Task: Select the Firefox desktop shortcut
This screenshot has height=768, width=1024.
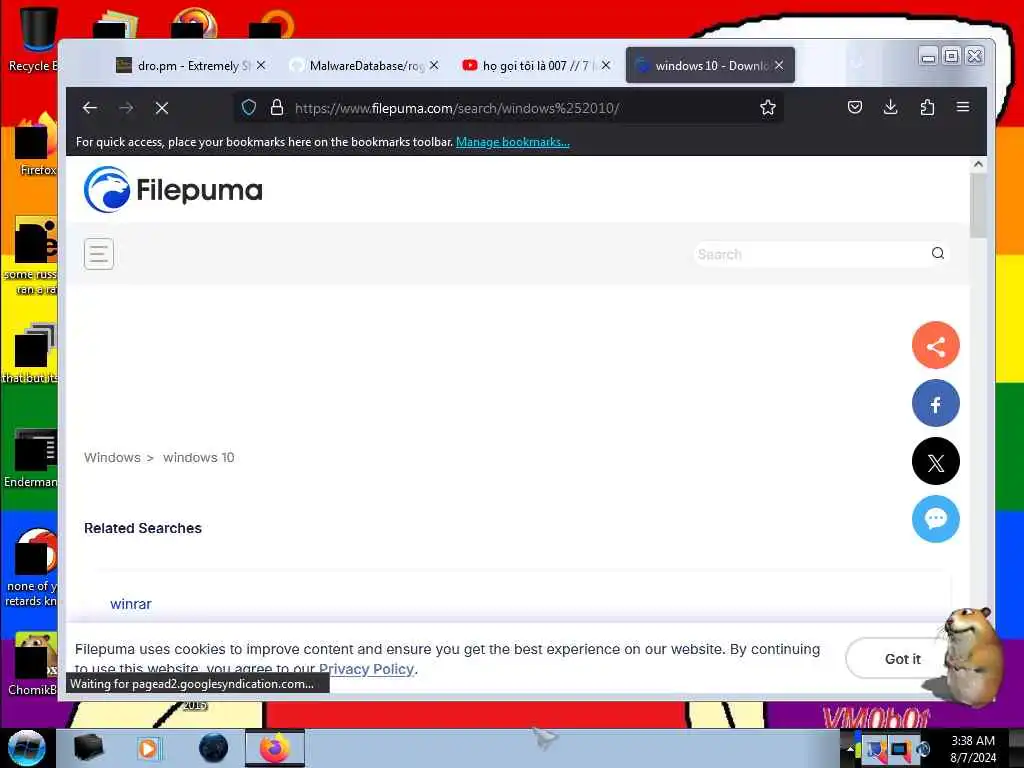Action: pyautogui.click(x=35, y=145)
